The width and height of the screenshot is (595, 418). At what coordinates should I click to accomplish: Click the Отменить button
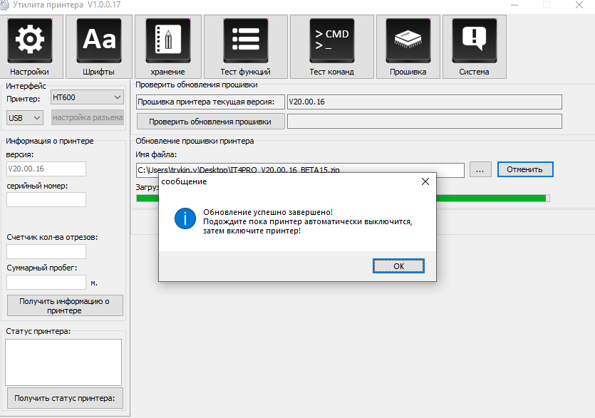click(525, 170)
